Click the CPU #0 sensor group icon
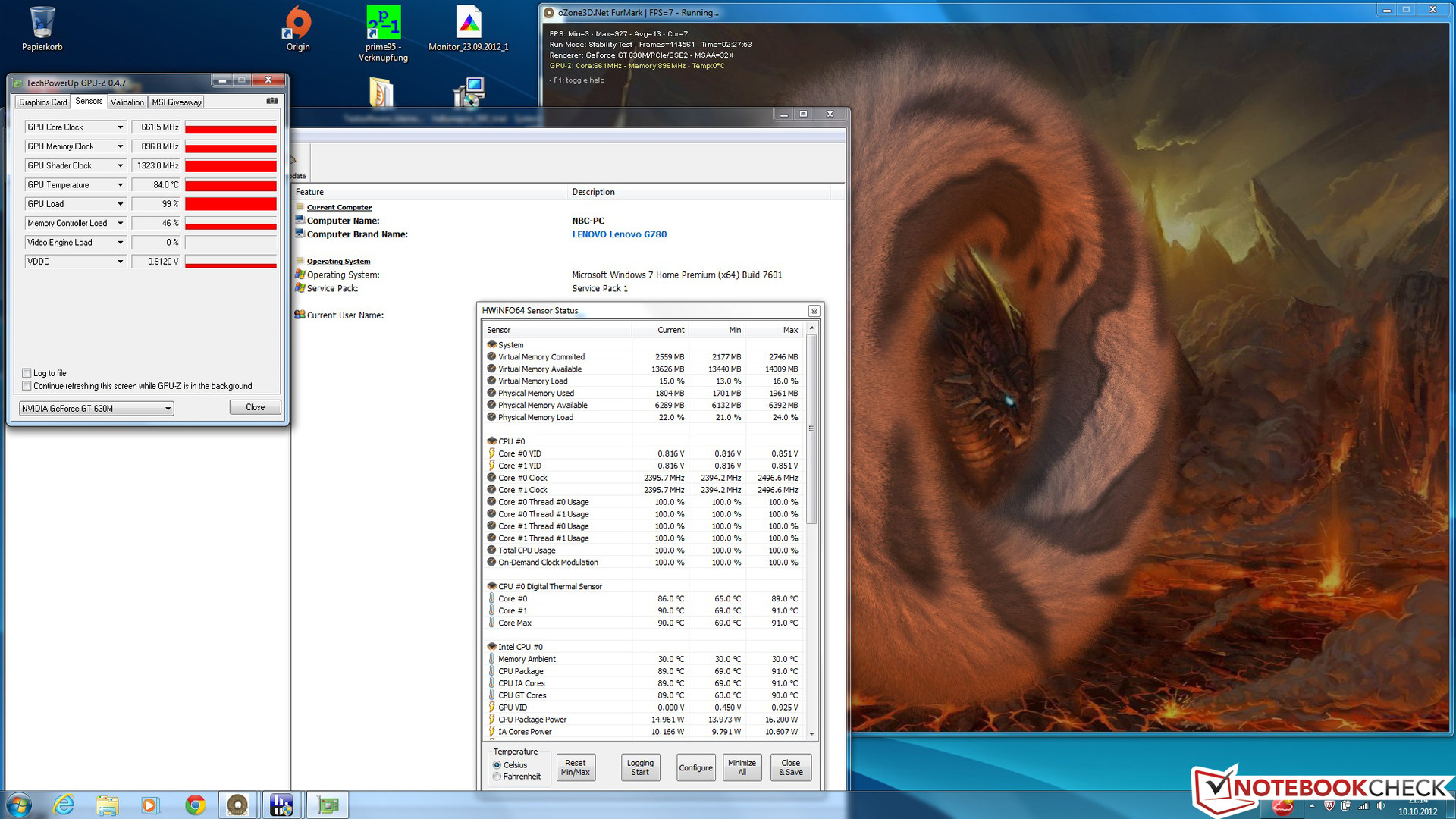Image resolution: width=1456 pixels, height=819 pixels. (491, 441)
